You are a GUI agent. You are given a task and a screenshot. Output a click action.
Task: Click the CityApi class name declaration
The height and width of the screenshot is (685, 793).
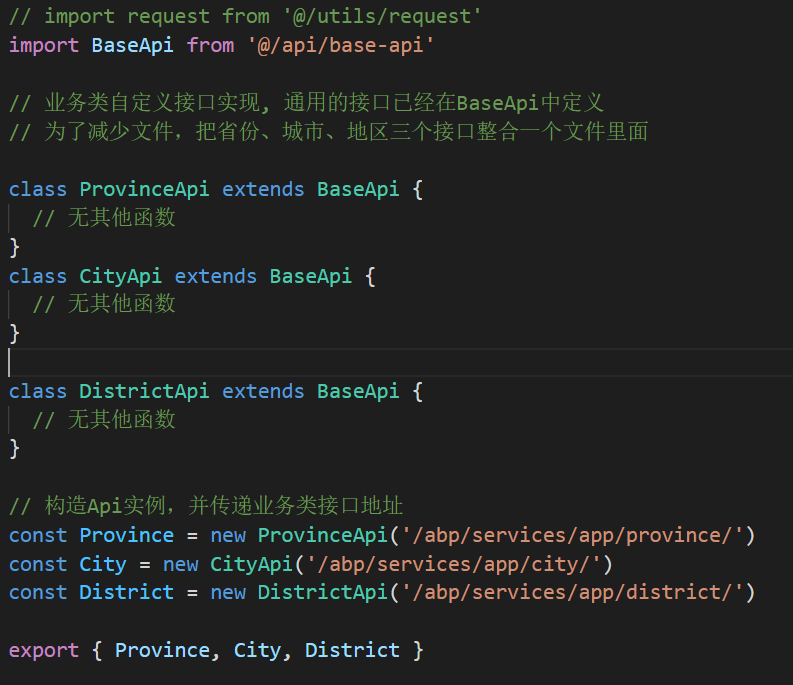coord(120,277)
